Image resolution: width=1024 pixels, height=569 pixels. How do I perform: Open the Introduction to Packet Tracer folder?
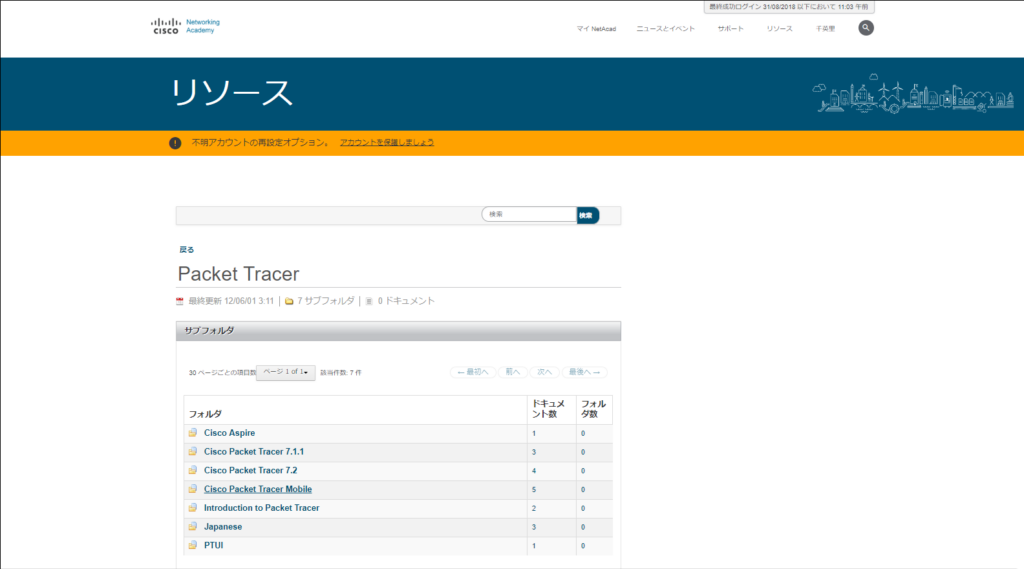(x=261, y=508)
